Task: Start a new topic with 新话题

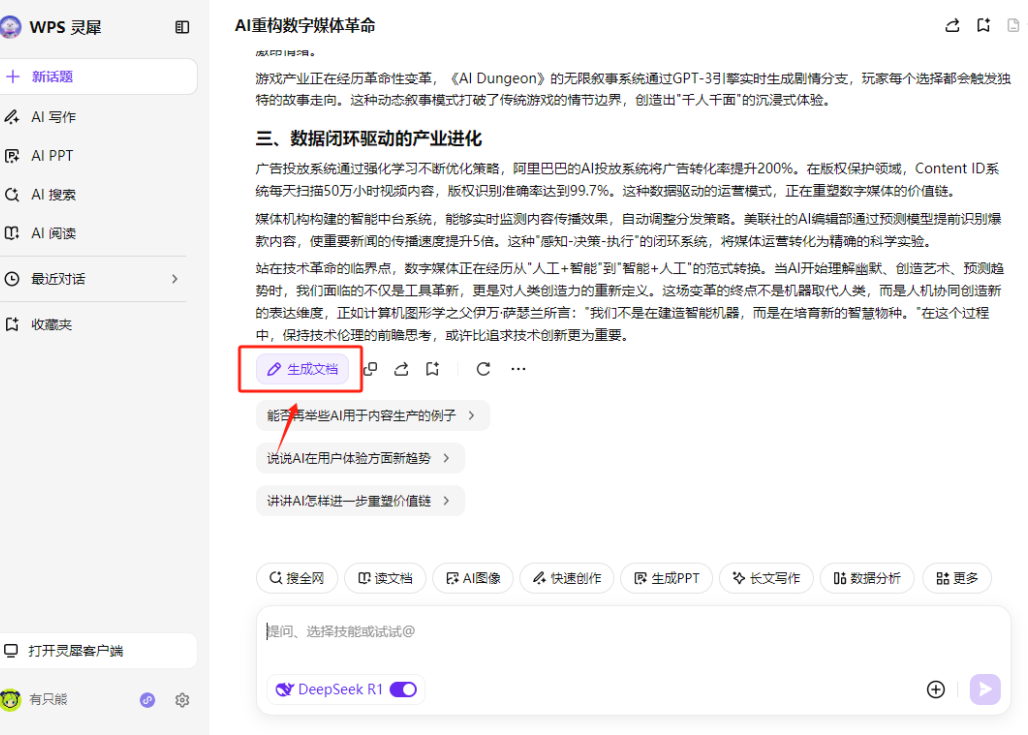Action: point(98,77)
